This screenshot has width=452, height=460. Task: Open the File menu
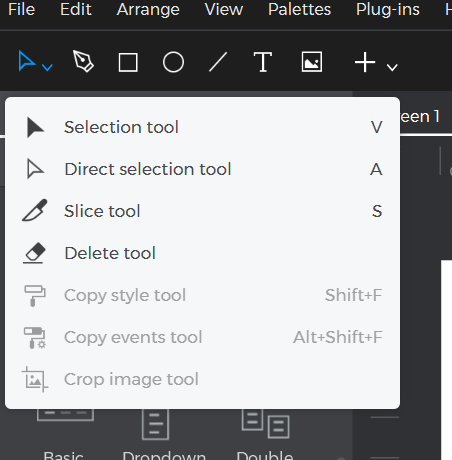(22, 9)
